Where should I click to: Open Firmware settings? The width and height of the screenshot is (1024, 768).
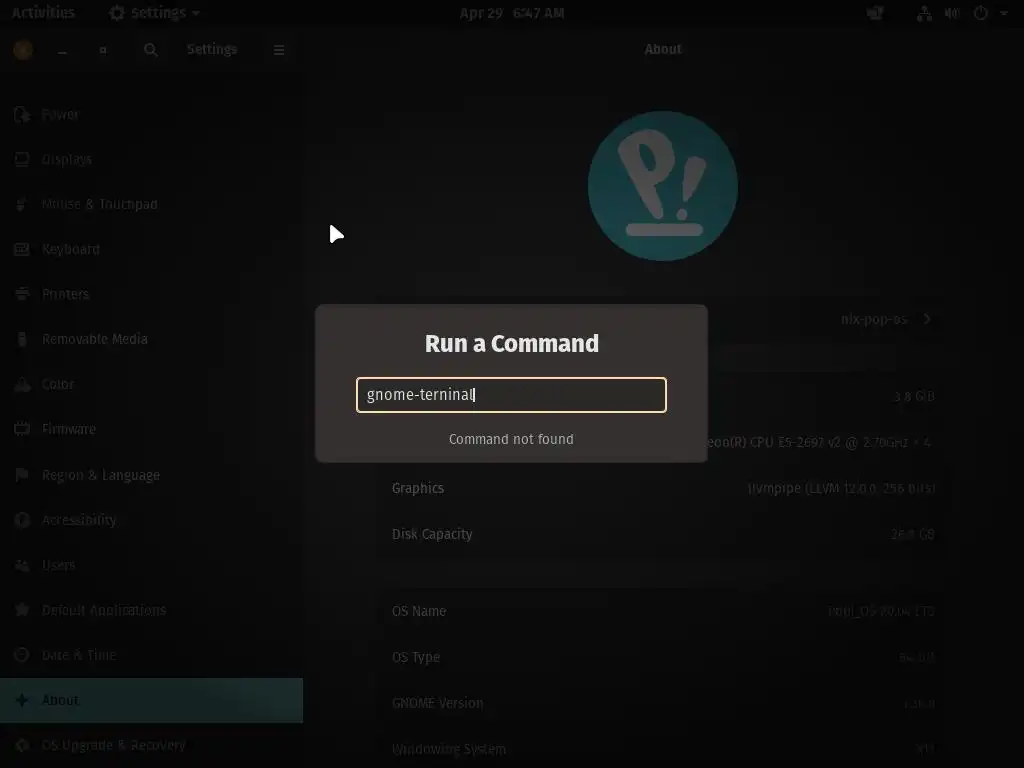click(152, 429)
